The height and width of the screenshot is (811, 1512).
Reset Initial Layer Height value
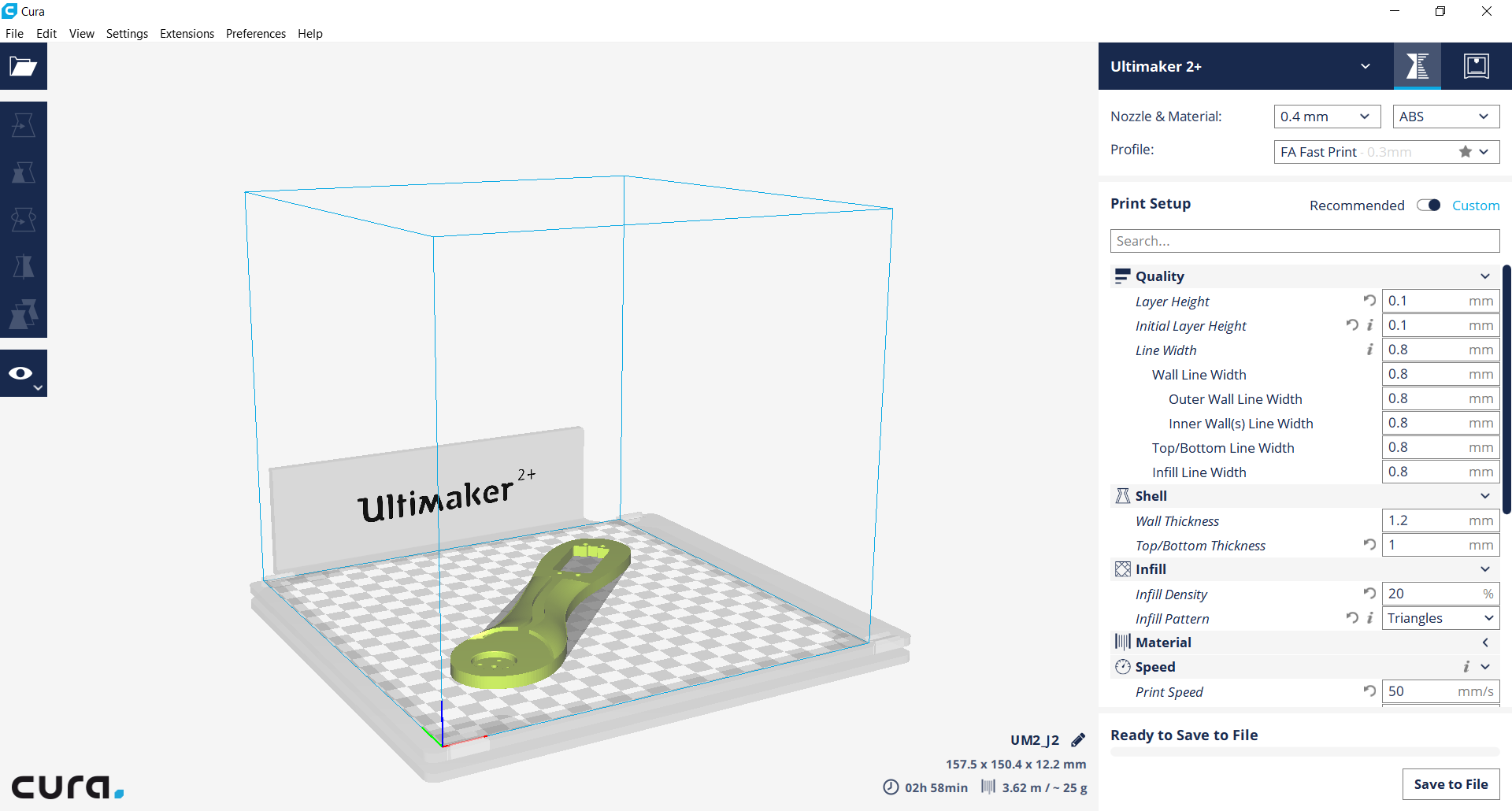click(1352, 325)
